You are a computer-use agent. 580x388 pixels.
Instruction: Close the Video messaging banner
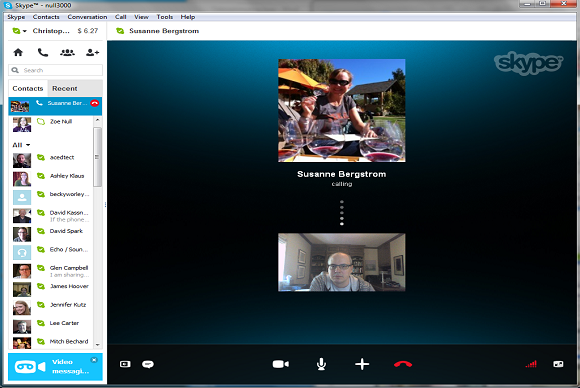(94, 360)
